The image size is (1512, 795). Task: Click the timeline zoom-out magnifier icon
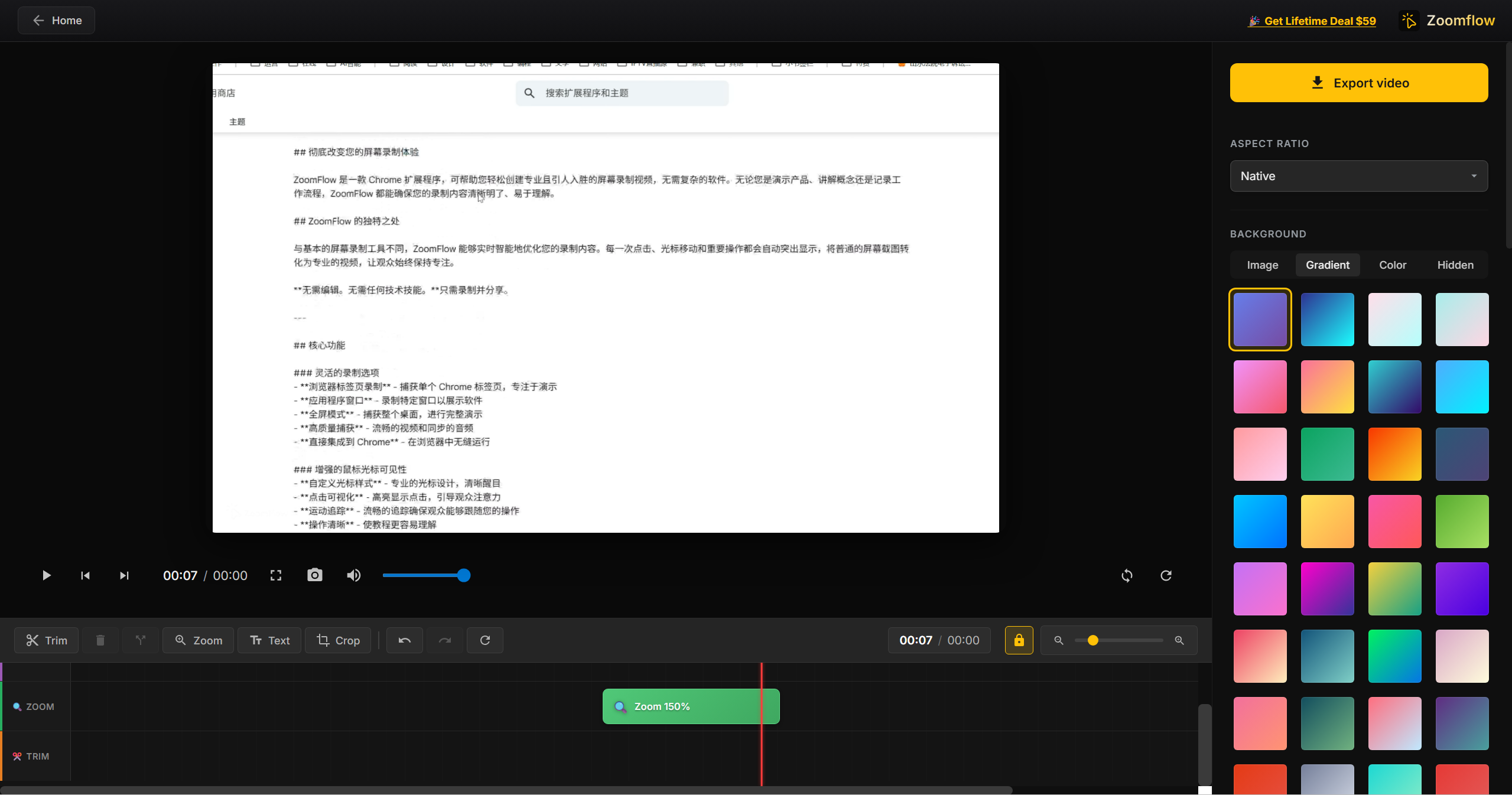click(1059, 640)
